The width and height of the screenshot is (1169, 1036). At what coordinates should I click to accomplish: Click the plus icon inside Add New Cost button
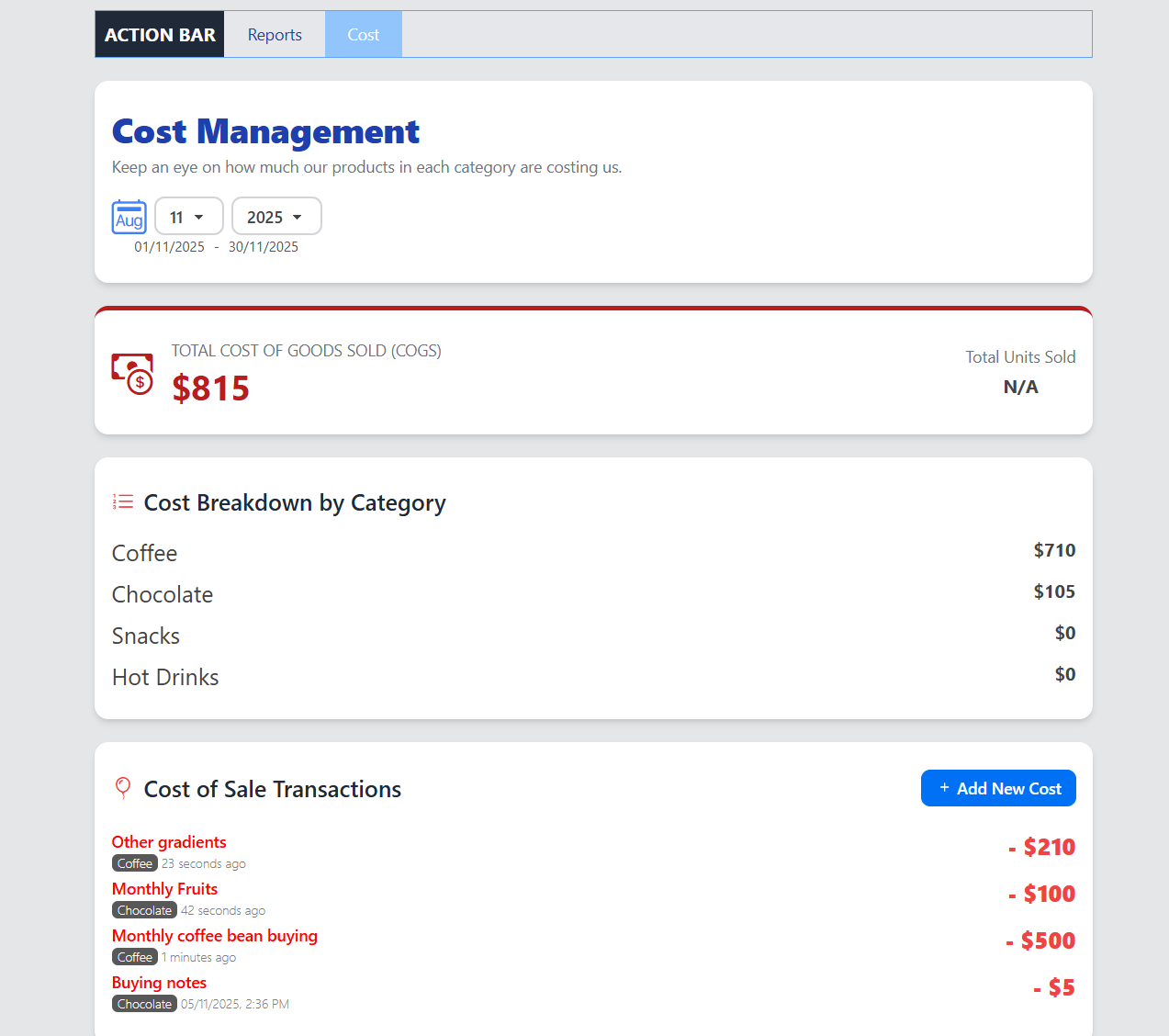[943, 788]
